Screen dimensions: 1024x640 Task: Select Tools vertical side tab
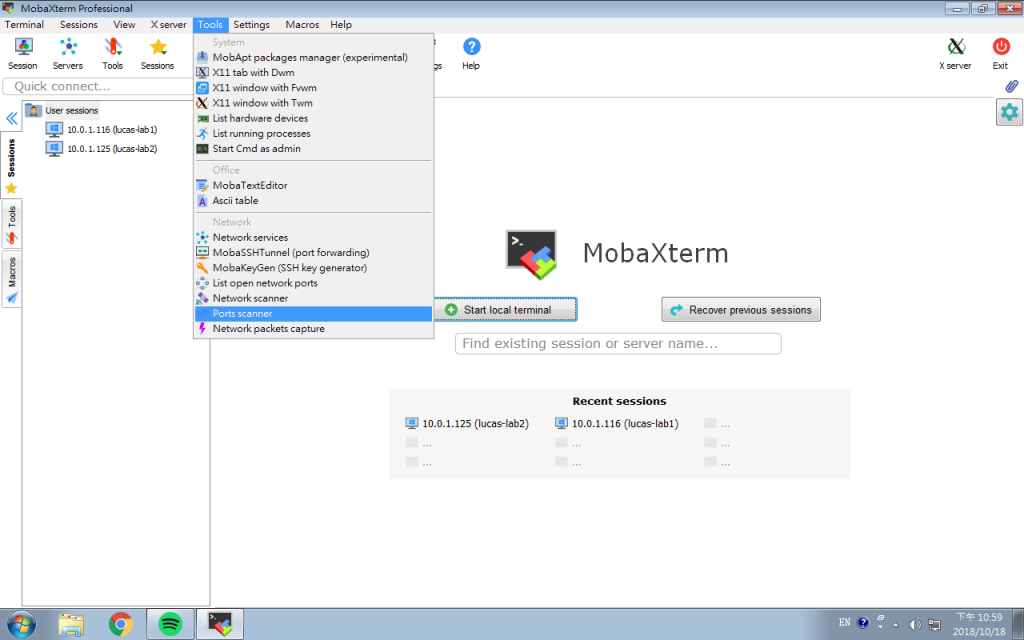[11, 225]
